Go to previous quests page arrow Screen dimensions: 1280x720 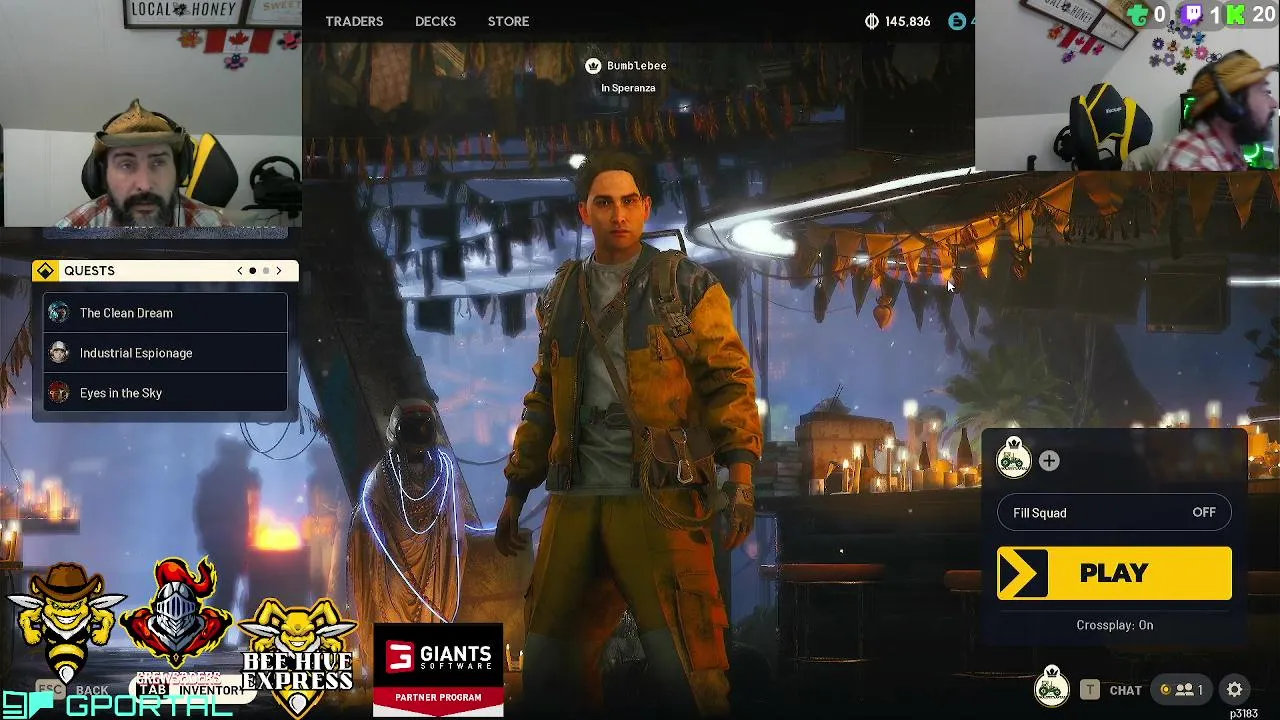[239, 271]
